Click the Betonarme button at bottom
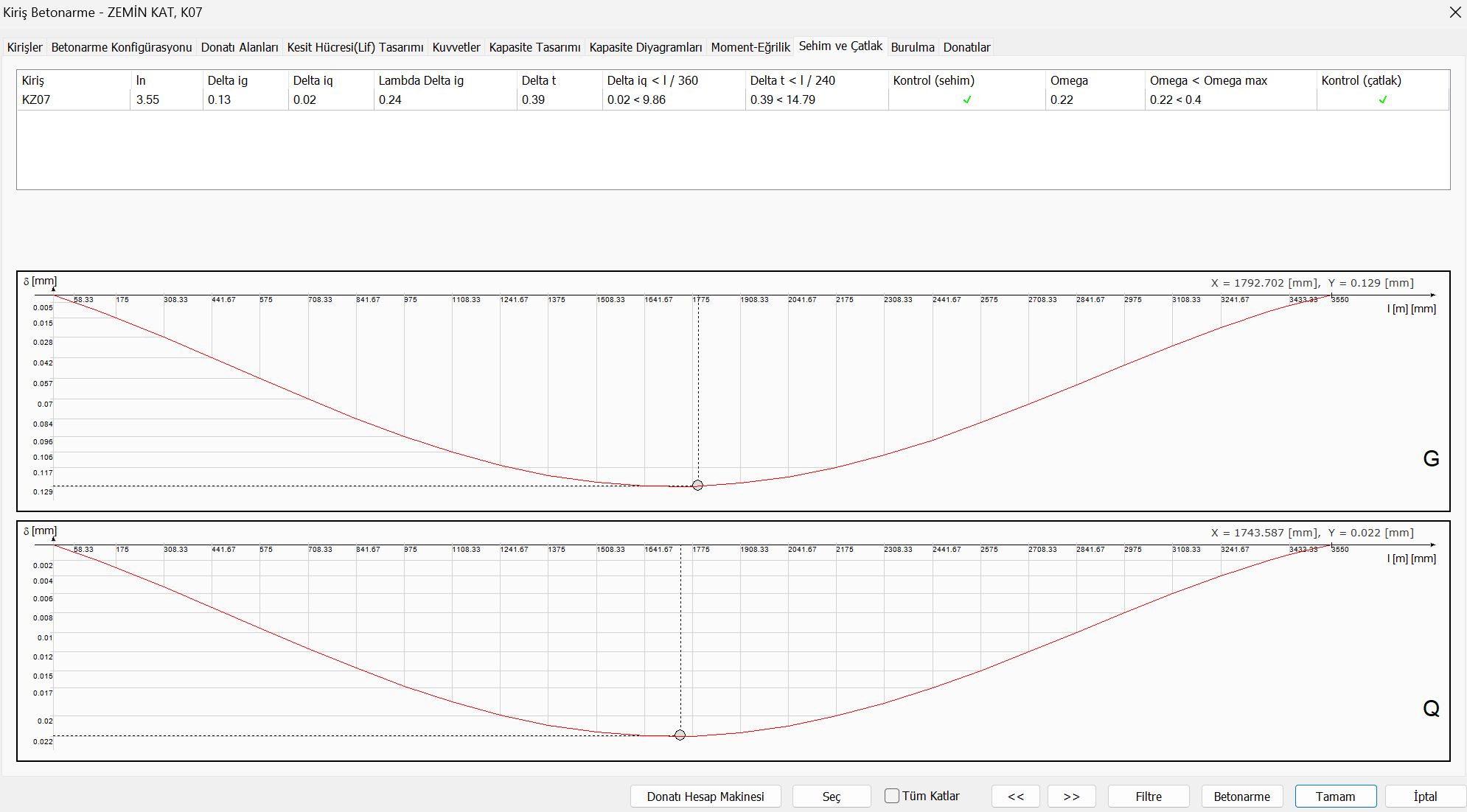This screenshot has height=812, width=1467. tap(1241, 797)
